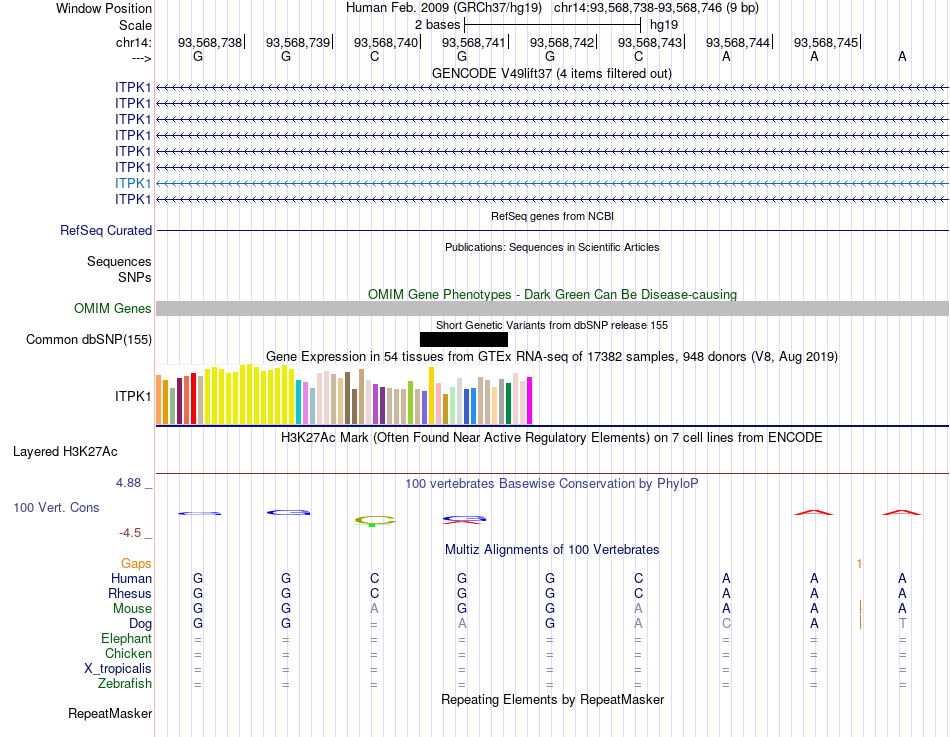This screenshot has width=950, height=737.
Task: Open the RefSeq Curated track label
Action: click(x=105, y=230)
